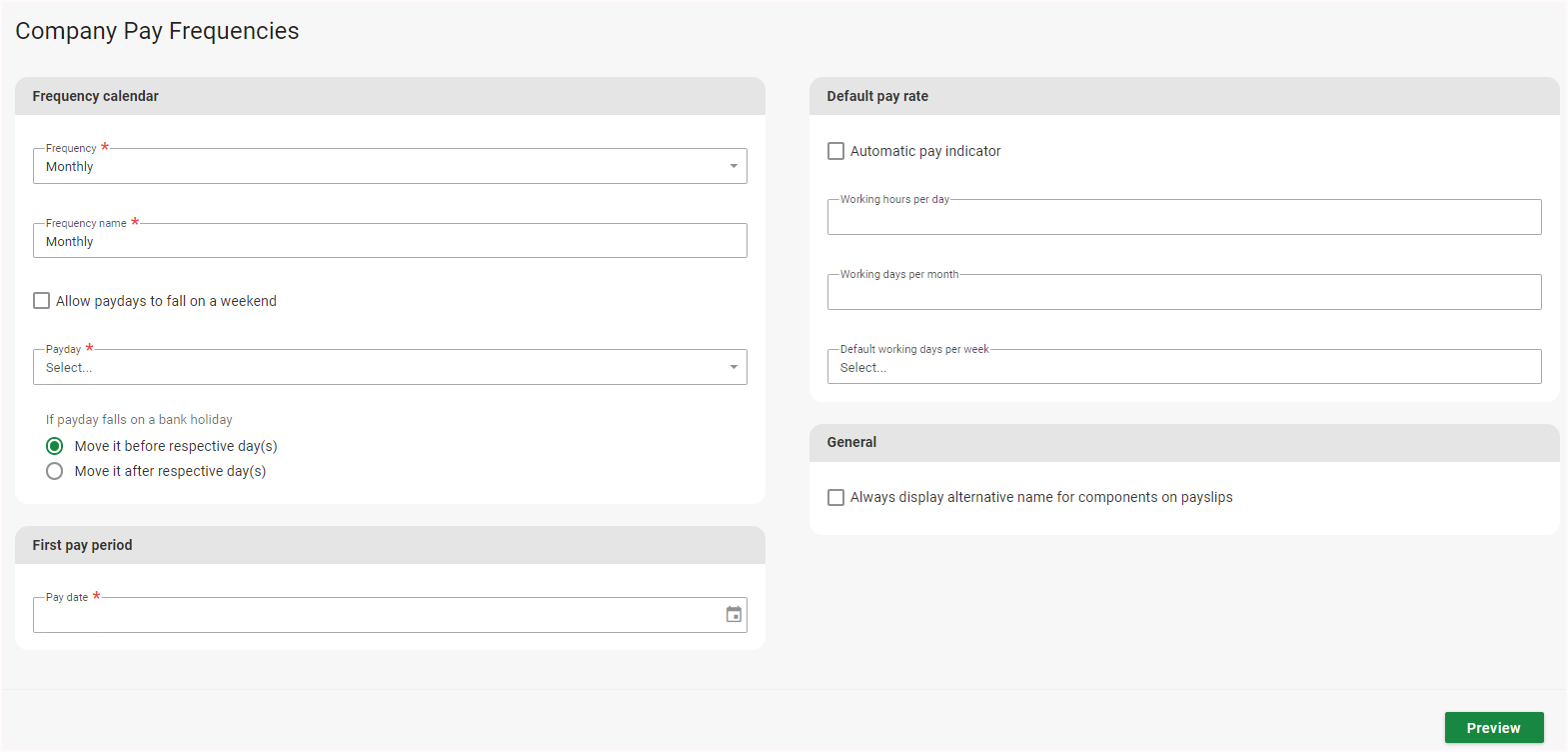Click the Frequency calendar section header

click(96, 96)
